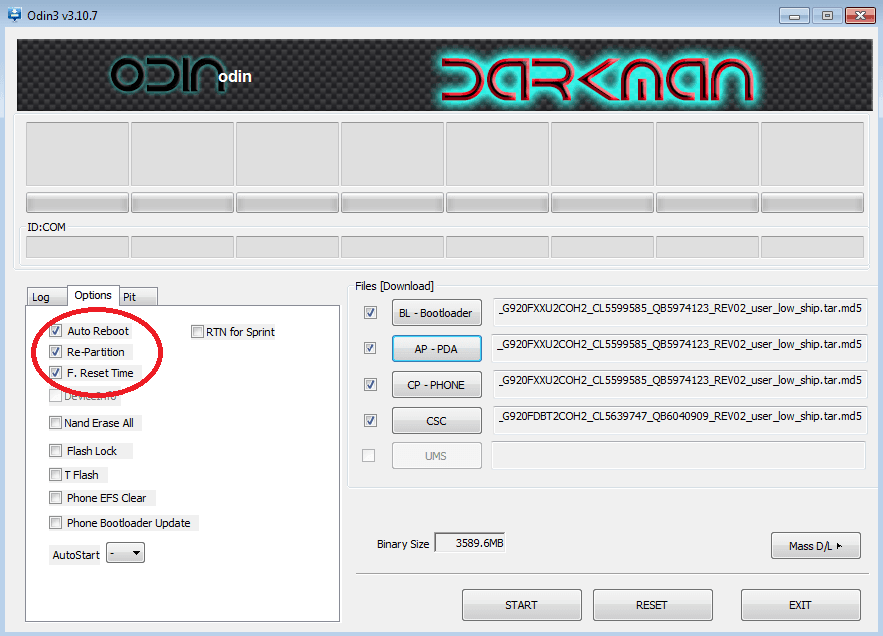Click the BL file path field

click(680, 312)
